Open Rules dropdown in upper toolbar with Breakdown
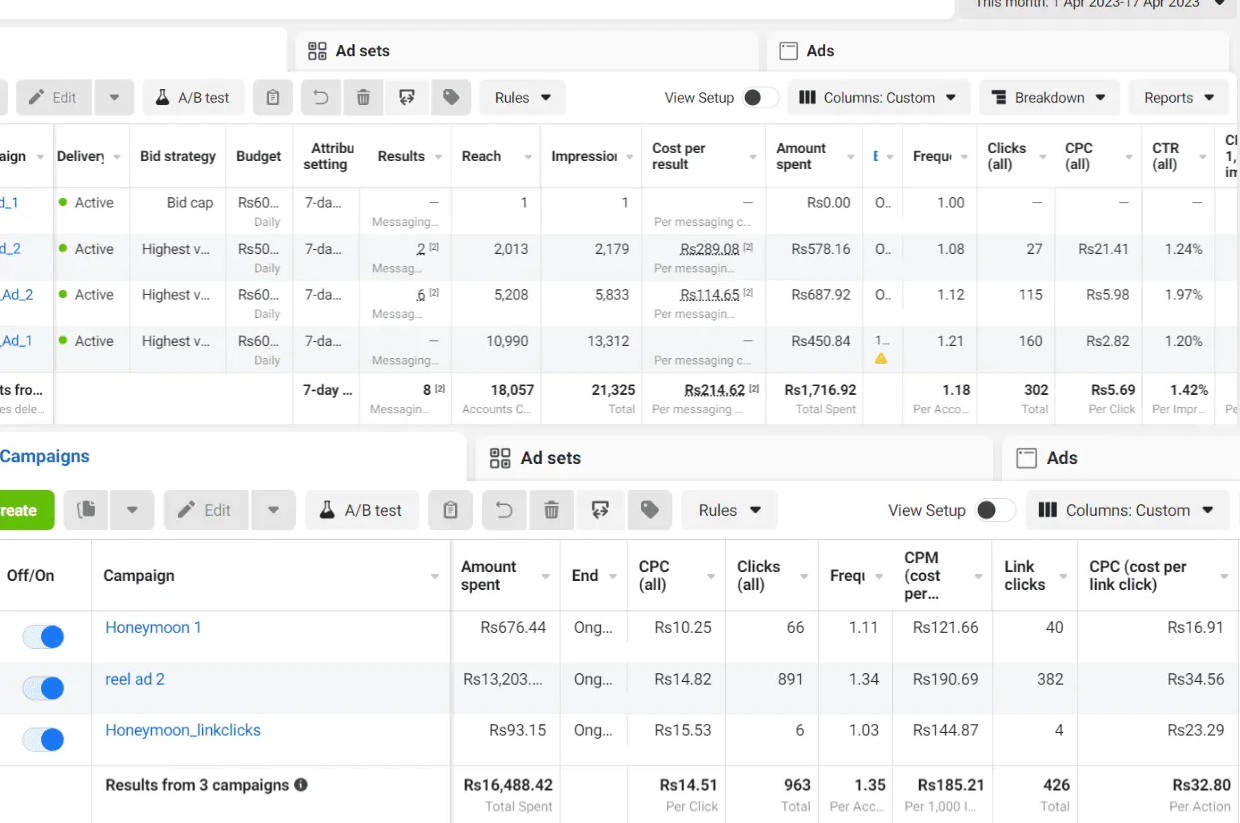 click(x=523, y=98)
